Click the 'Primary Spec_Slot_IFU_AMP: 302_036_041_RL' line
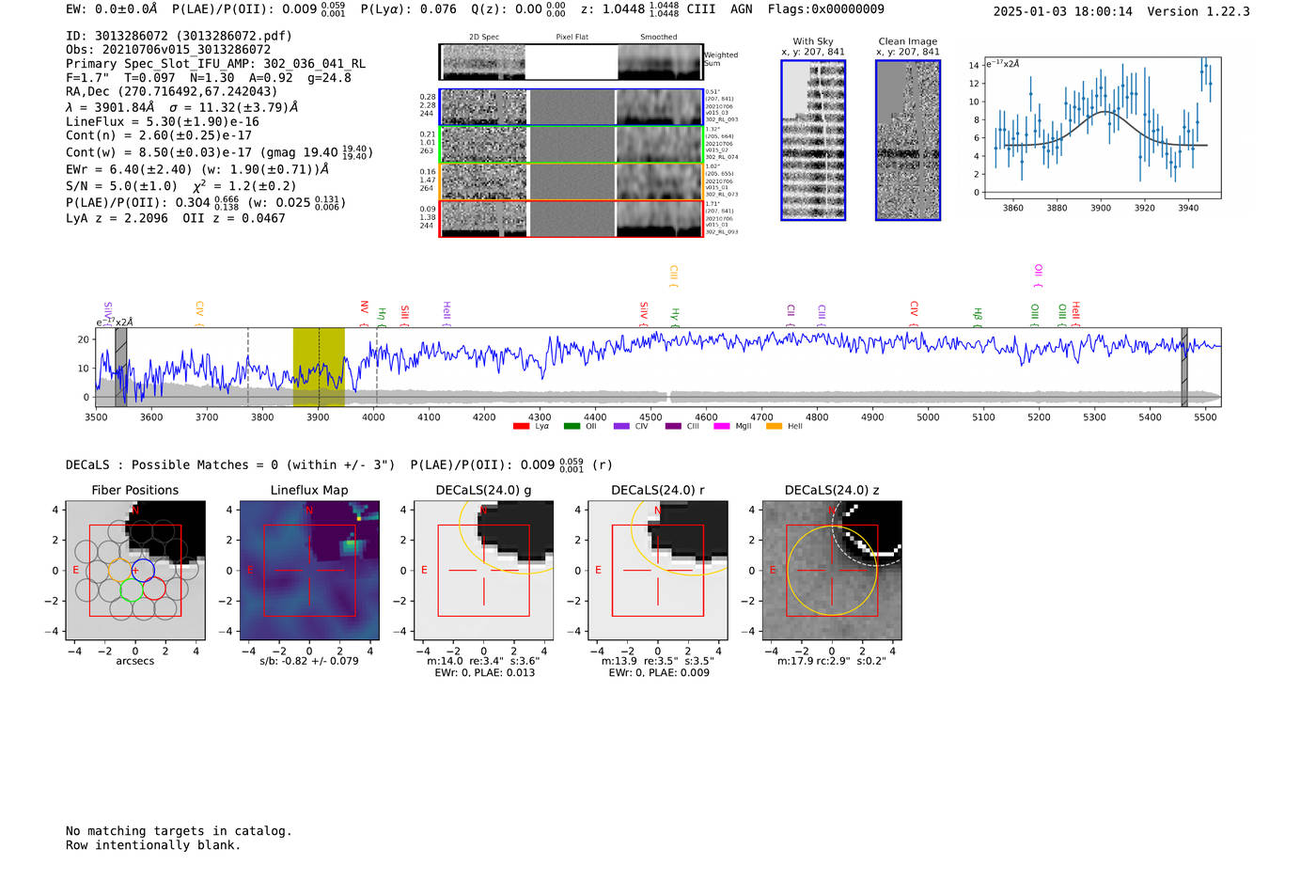This screenshot has height=896, width=1316. coord(215,64)
